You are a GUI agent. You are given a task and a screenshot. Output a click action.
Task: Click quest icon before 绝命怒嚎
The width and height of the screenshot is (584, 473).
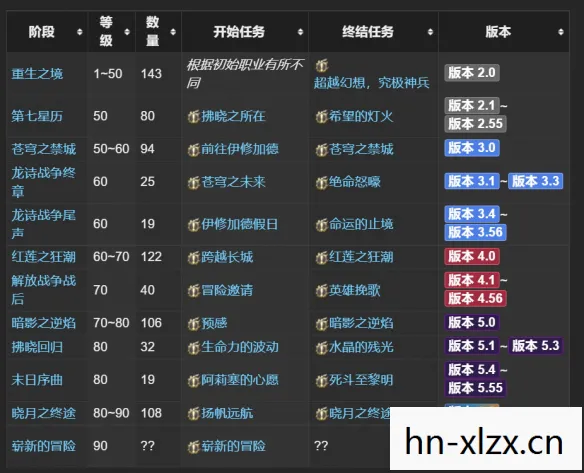click(322, 182)
